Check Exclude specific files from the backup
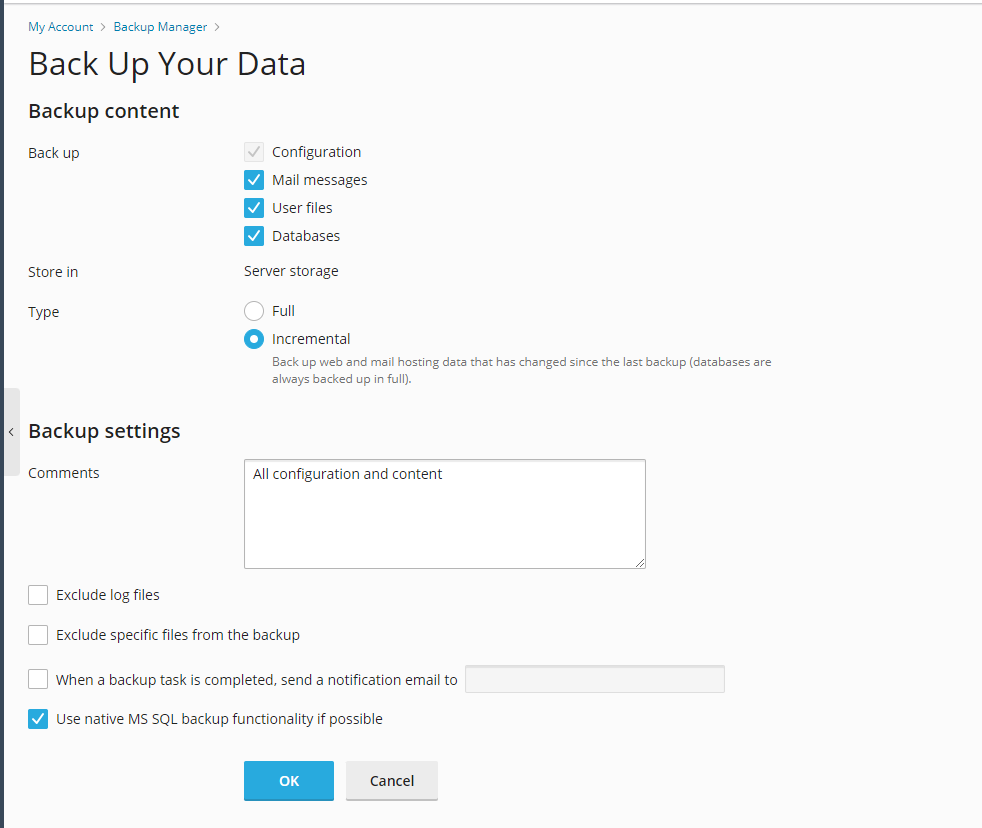 (x=38, y=635)
